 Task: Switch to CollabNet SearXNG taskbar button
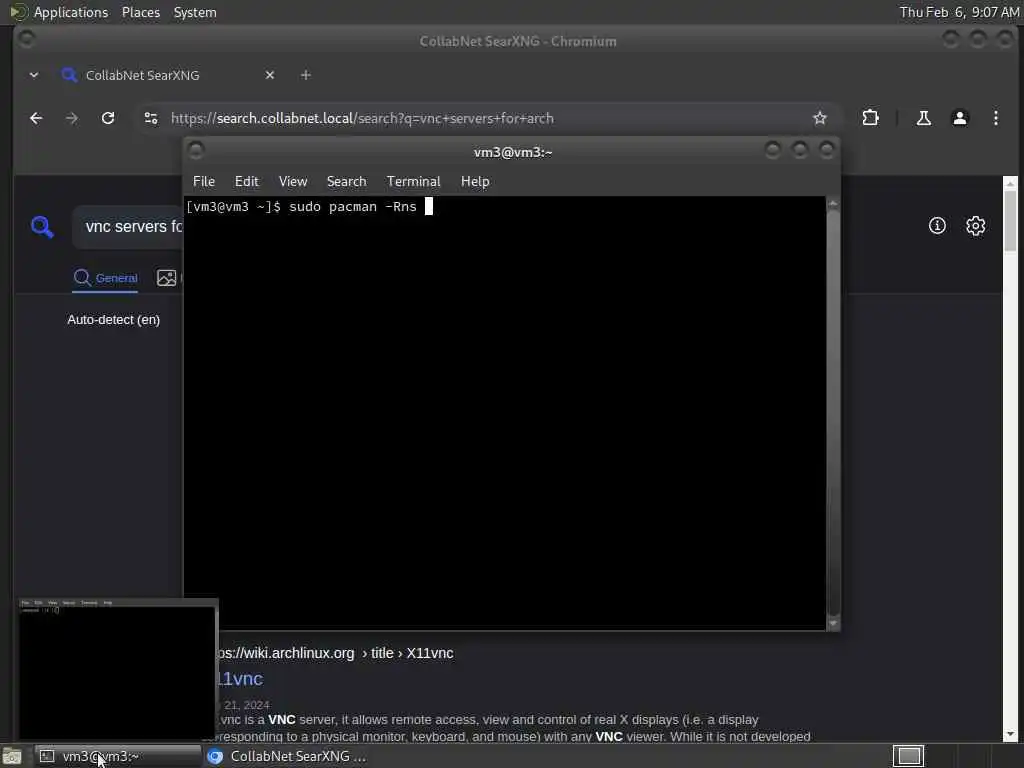tap(287, 756)
